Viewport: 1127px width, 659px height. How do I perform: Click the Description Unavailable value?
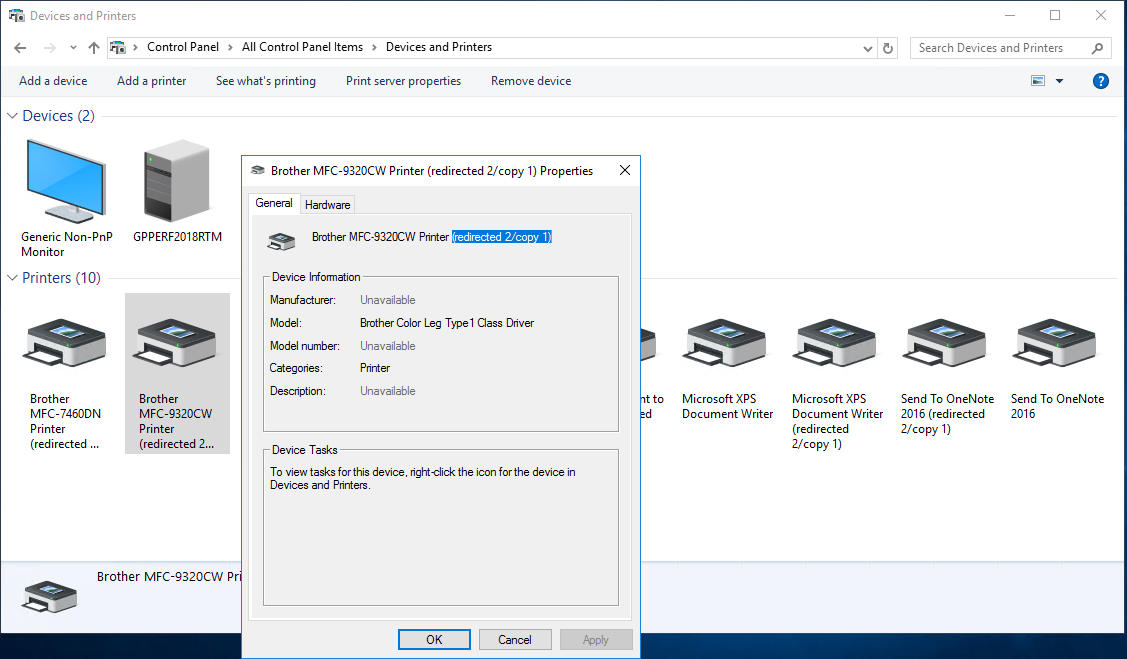387,391
